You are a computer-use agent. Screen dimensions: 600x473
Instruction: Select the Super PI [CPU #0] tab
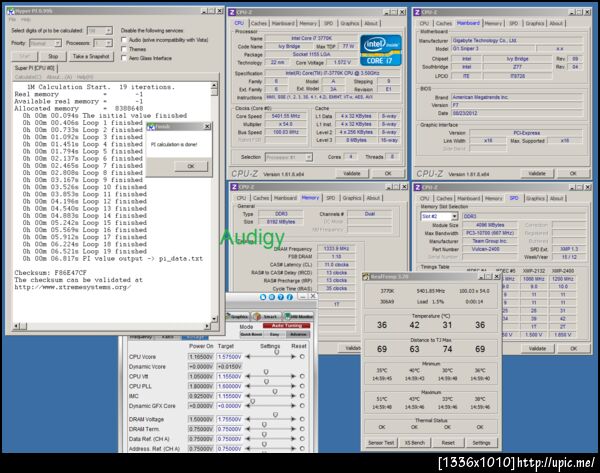point(34,68)
